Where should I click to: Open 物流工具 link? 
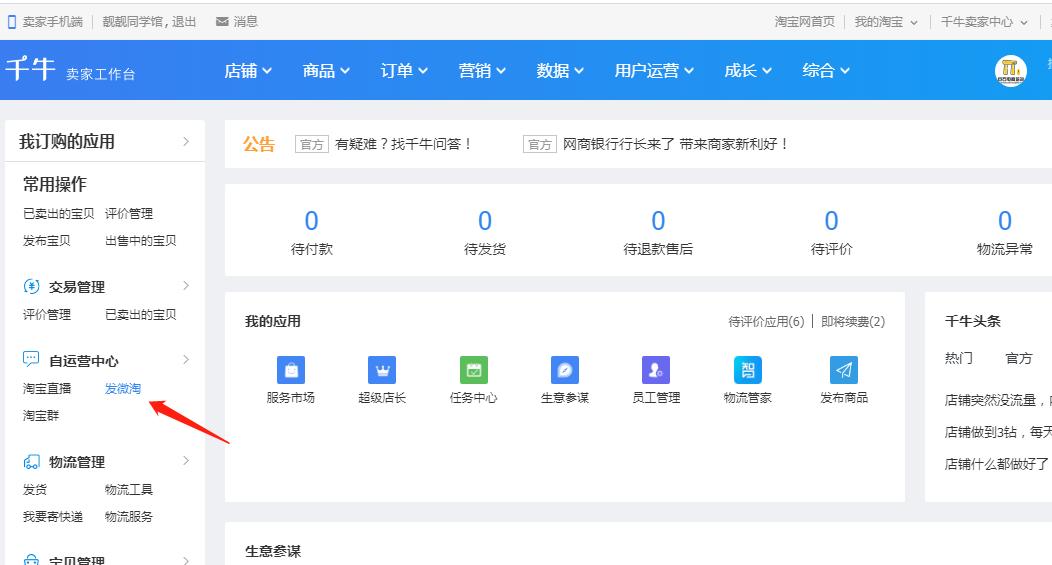click(x=129, y=490)
